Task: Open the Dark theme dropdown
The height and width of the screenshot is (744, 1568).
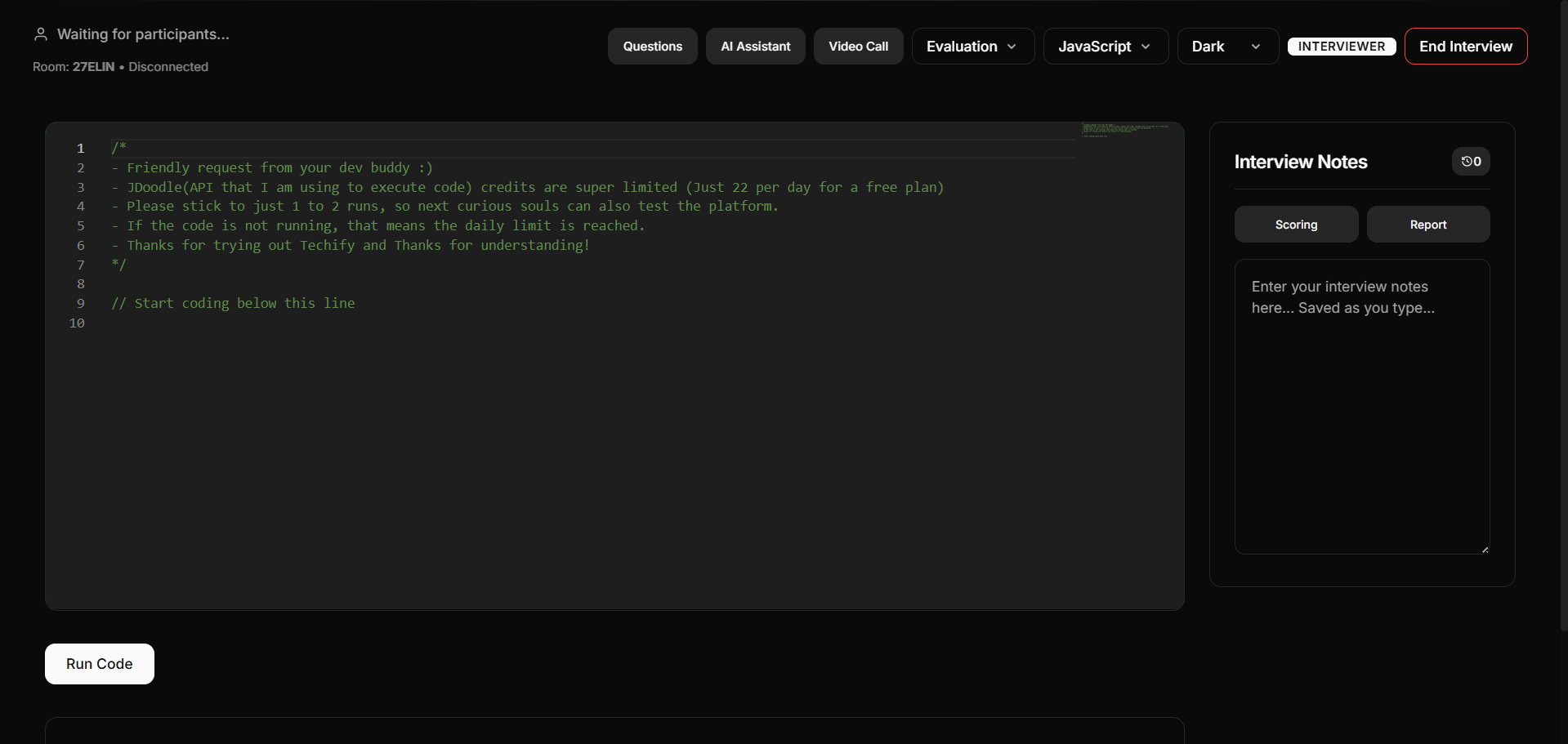Action: tap(1226, 46)
